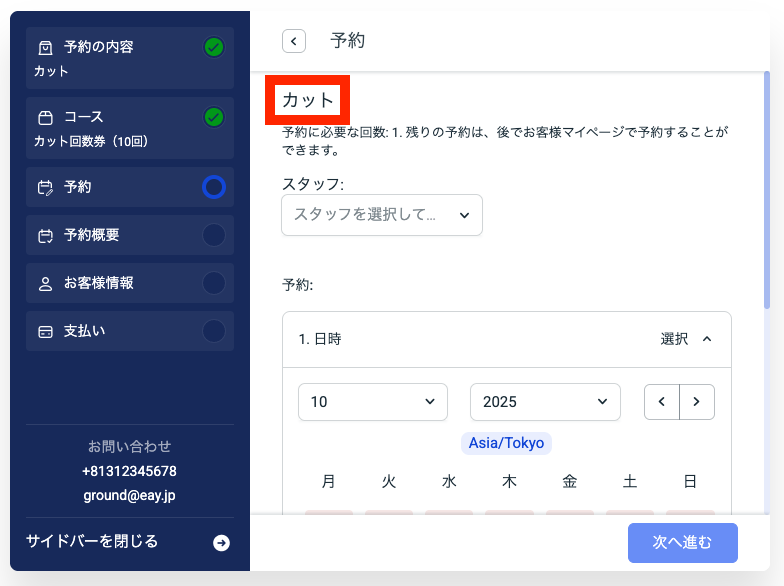Click the calendar icon next to 予約概要
Screen dimensions: 784x586
(x=45, y=236)
